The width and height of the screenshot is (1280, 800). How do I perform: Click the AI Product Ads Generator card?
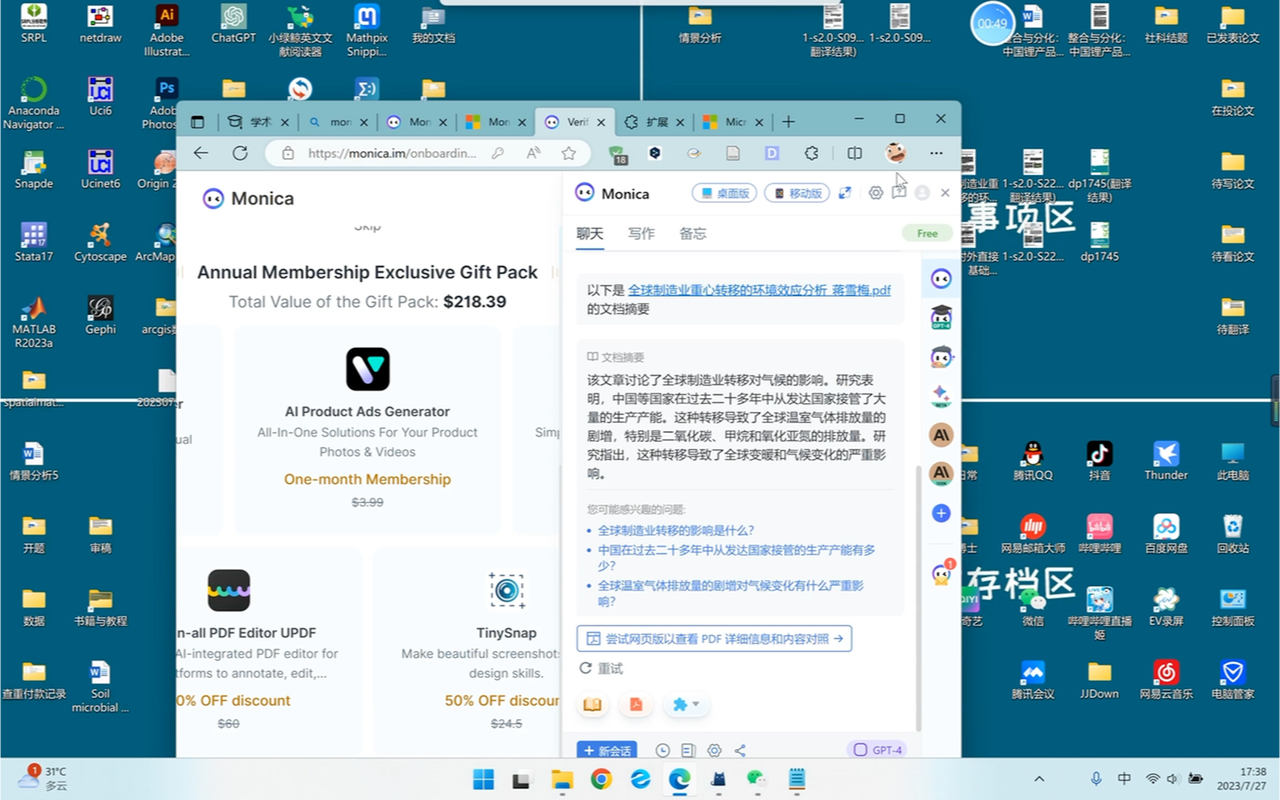coord(368,430)
